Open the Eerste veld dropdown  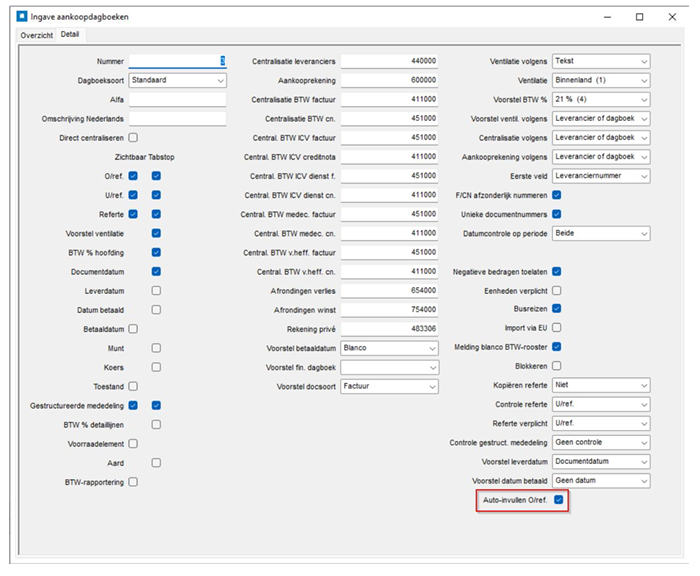pyautogui.click(x=601, y=176)
